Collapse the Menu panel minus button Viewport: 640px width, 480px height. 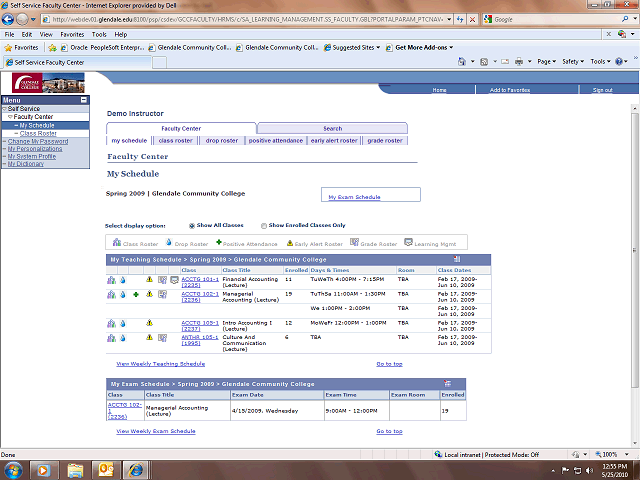click(84, 100)
